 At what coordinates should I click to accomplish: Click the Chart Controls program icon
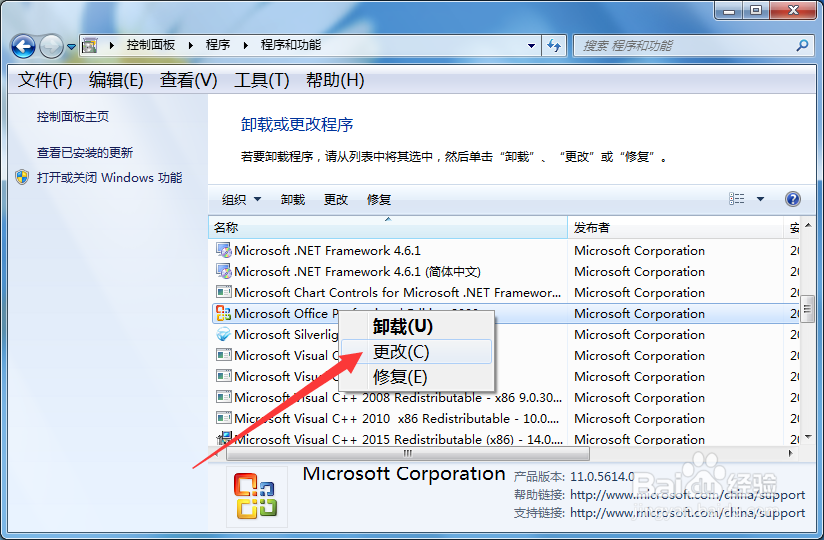[x=223, y=292]
